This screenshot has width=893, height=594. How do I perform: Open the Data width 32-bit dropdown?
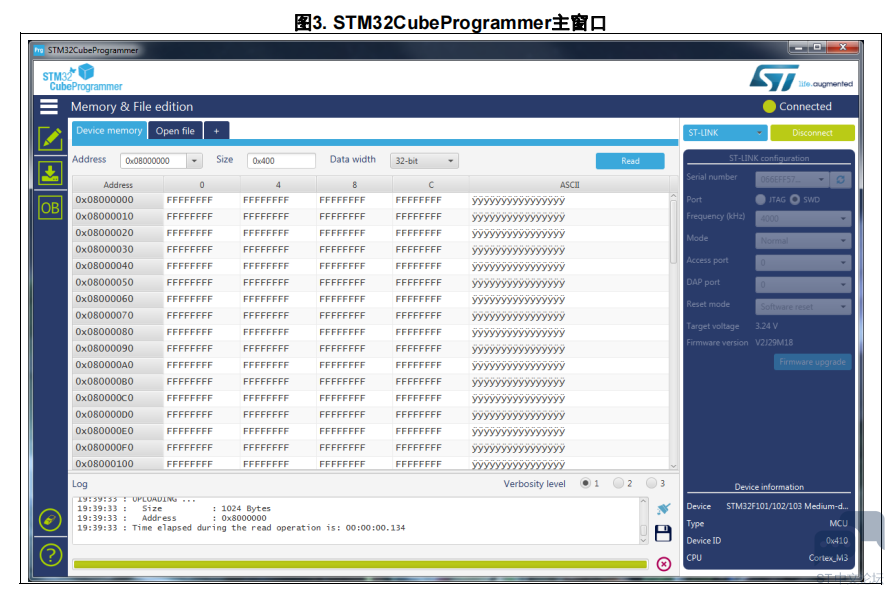pyautogui.click(x=424, y=161)
